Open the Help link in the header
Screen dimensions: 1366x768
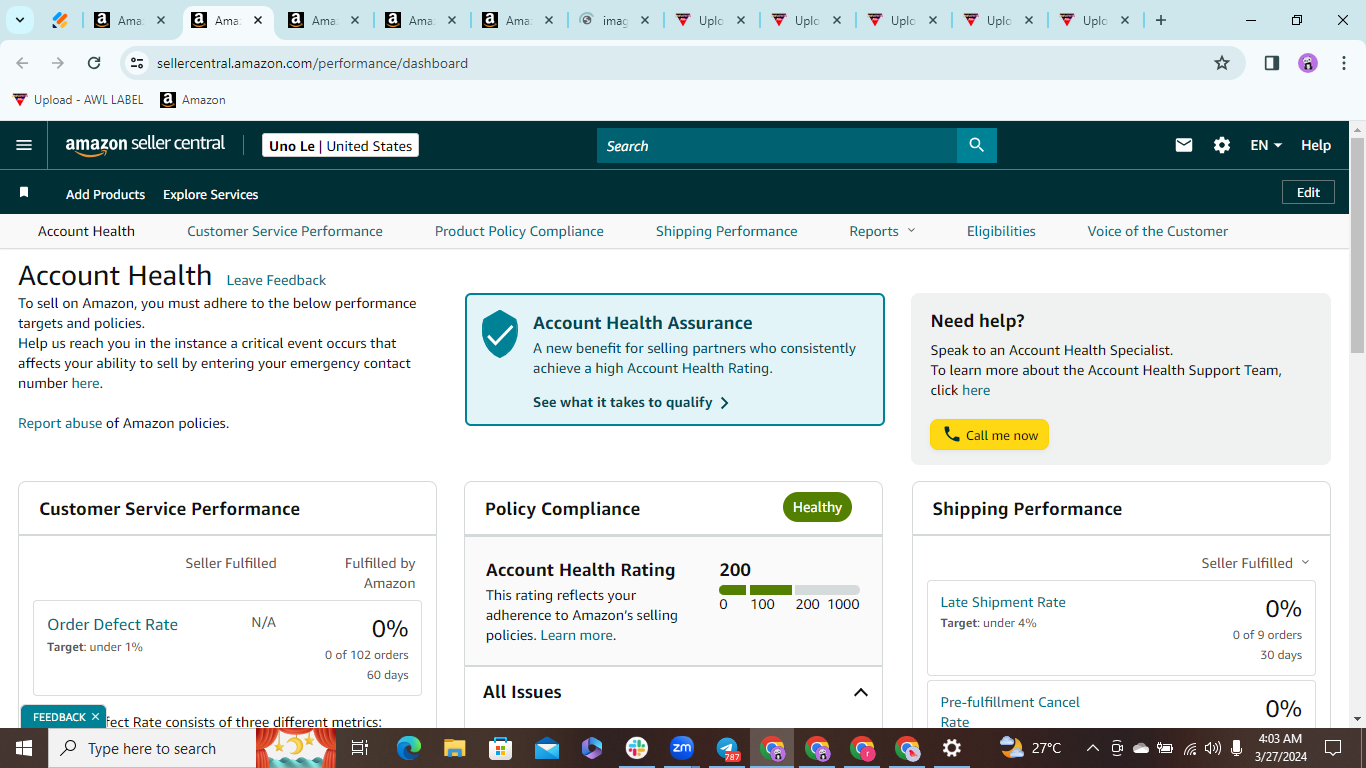click(x=1316, y=145)
